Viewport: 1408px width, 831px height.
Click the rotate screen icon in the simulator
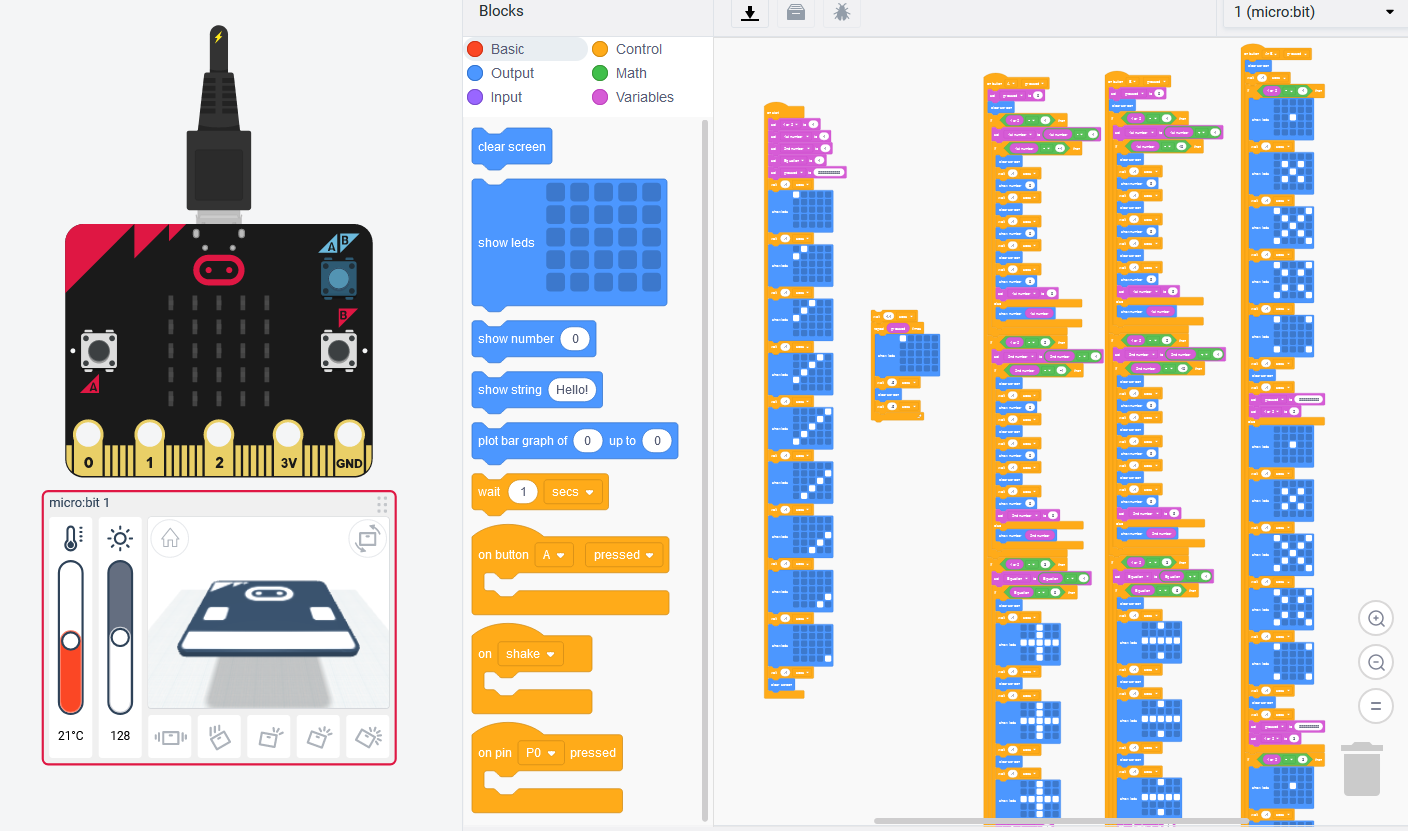tap(367, 538)
